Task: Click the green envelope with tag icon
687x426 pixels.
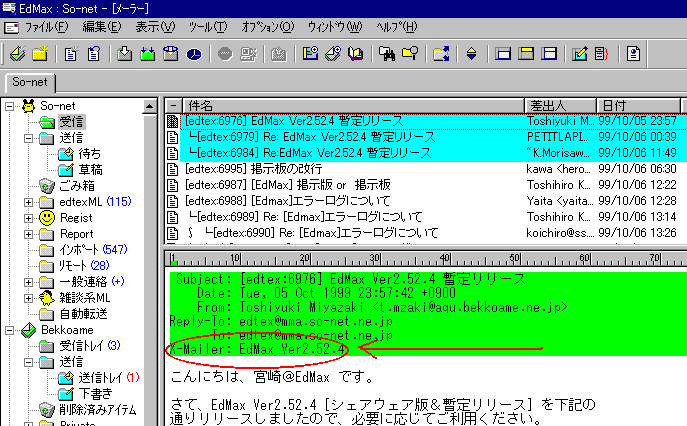Action: pyautogui.click(x=333, y=54)
